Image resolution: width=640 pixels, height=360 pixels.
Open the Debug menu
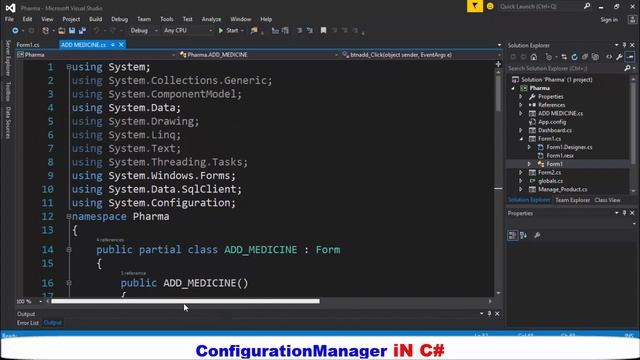[x=119, y=19]
